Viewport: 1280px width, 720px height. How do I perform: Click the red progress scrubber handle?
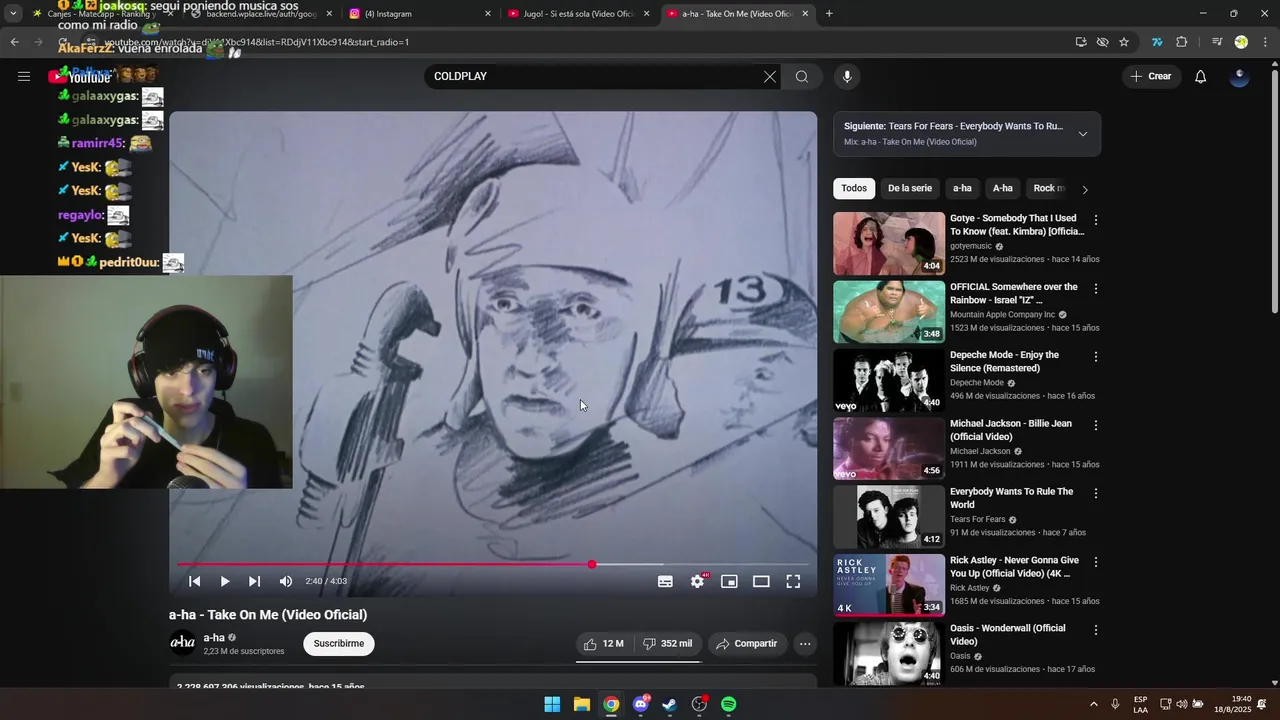[x=592, y=565]
